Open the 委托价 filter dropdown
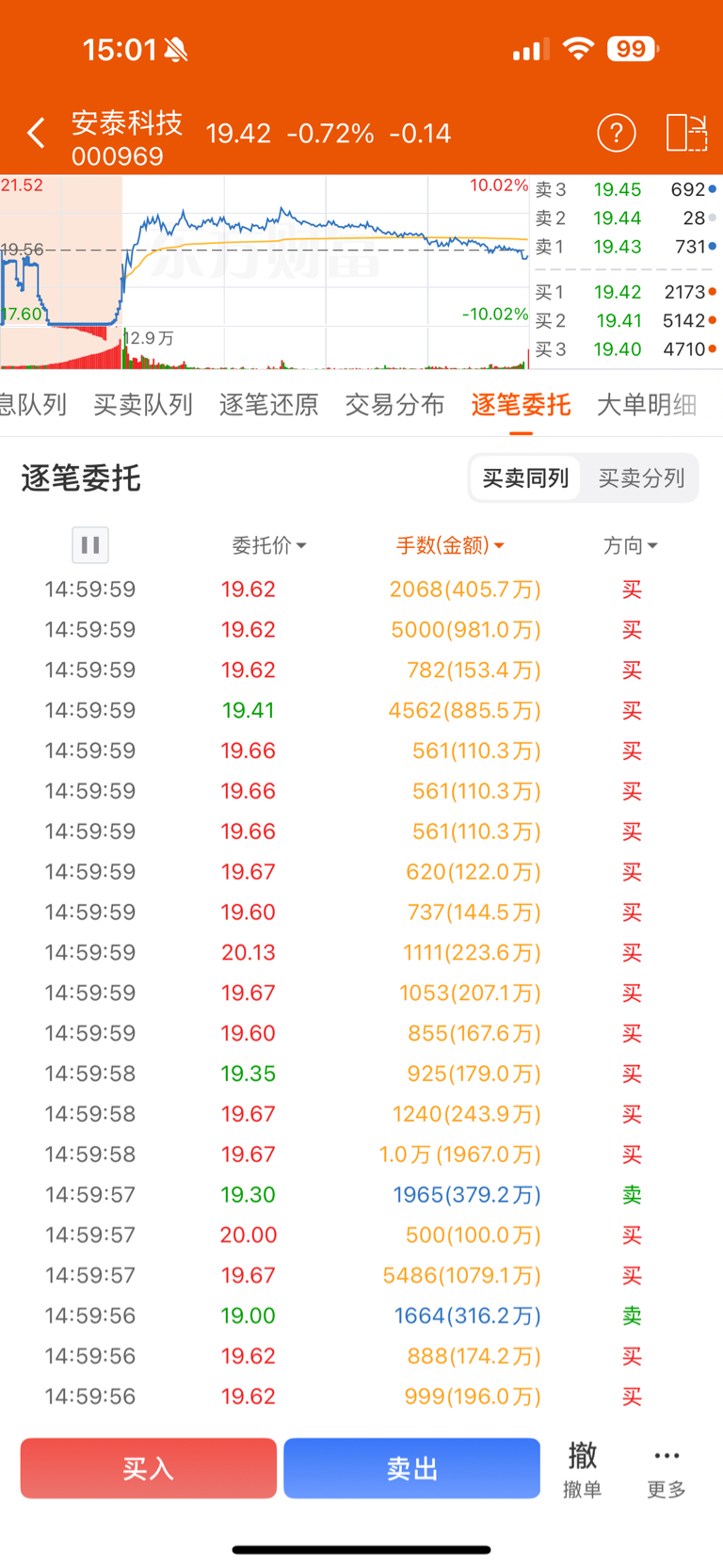 269,545
